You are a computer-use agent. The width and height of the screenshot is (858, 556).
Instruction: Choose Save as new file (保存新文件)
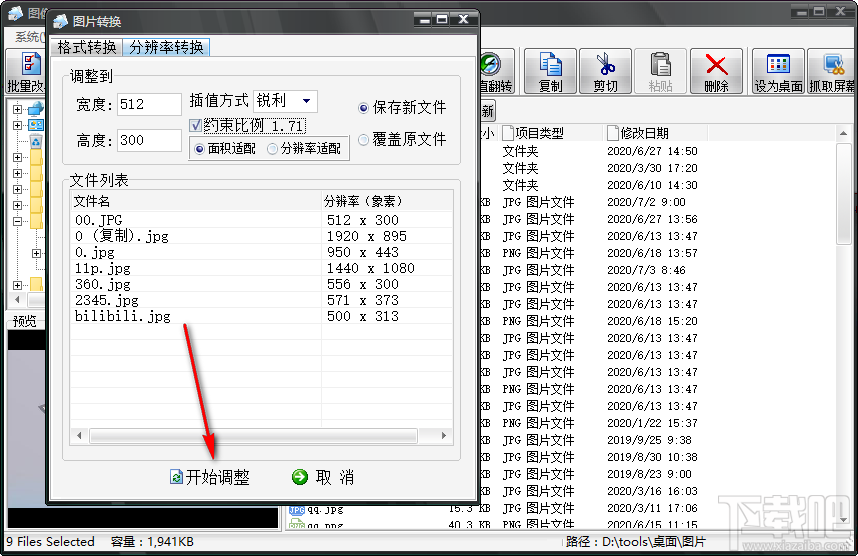[x=363, y=108]
